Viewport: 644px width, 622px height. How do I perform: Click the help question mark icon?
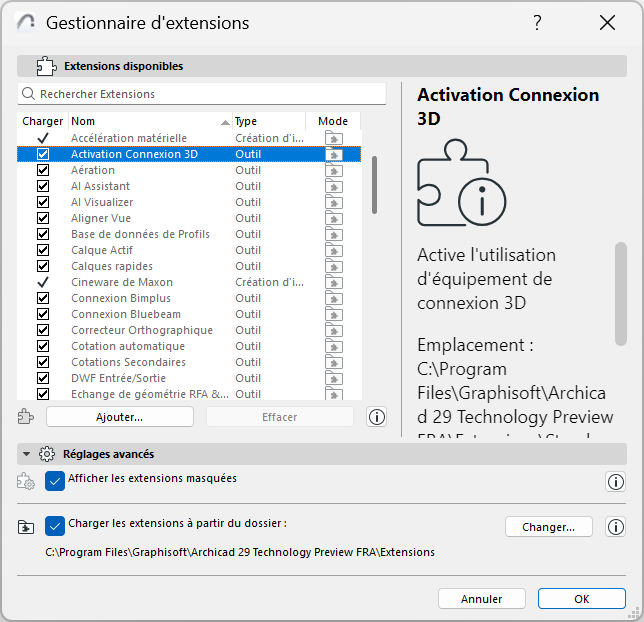point(537,23)
